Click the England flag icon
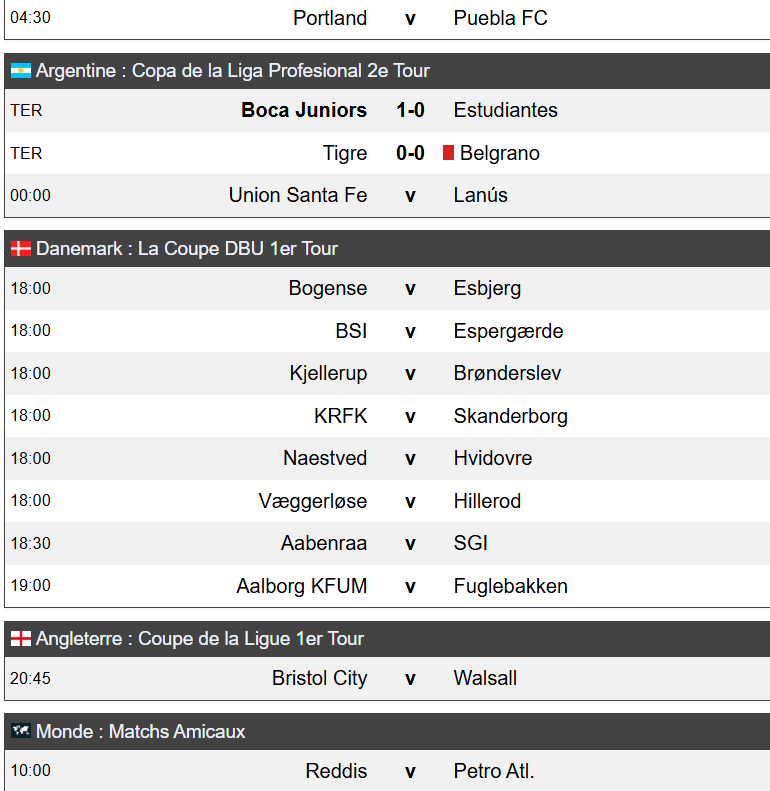 [21, 639]
